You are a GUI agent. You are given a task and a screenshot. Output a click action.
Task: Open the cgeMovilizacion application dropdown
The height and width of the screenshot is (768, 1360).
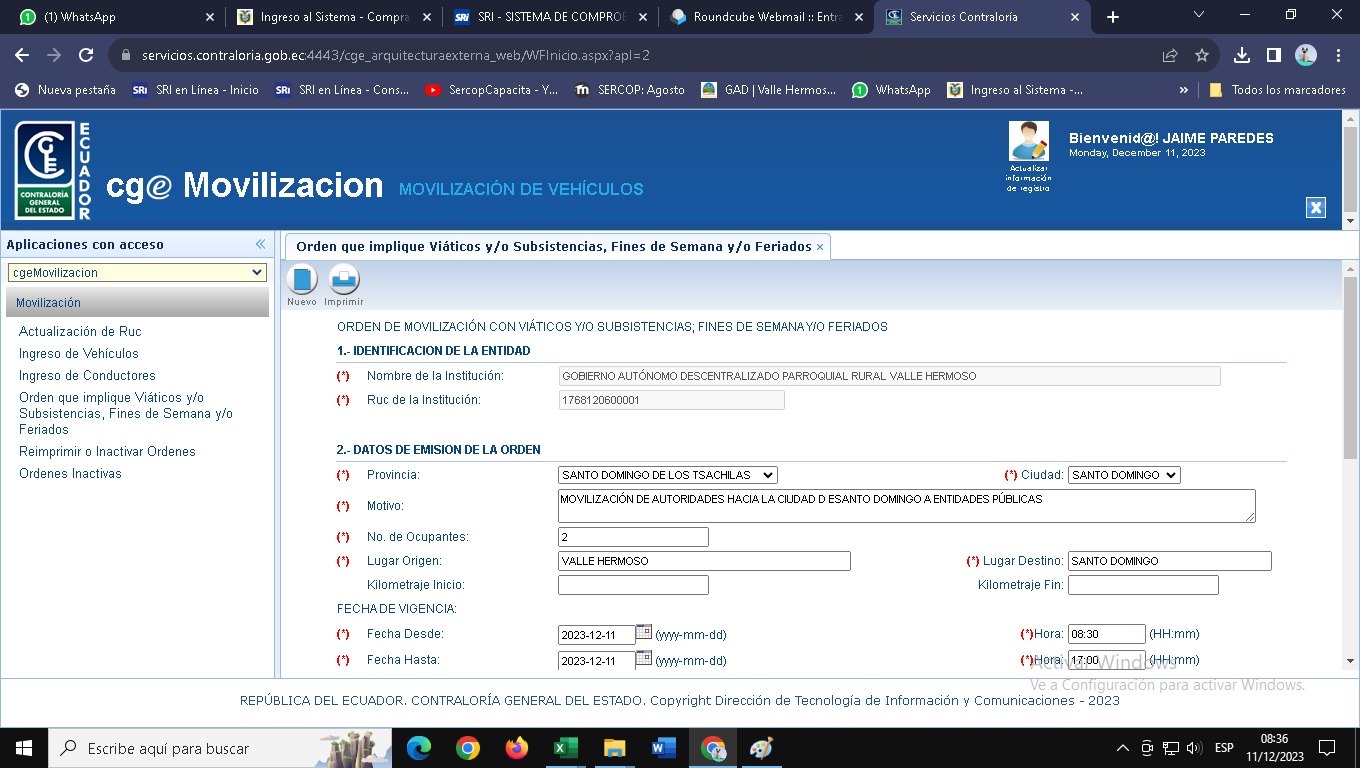tap(137, 272)
